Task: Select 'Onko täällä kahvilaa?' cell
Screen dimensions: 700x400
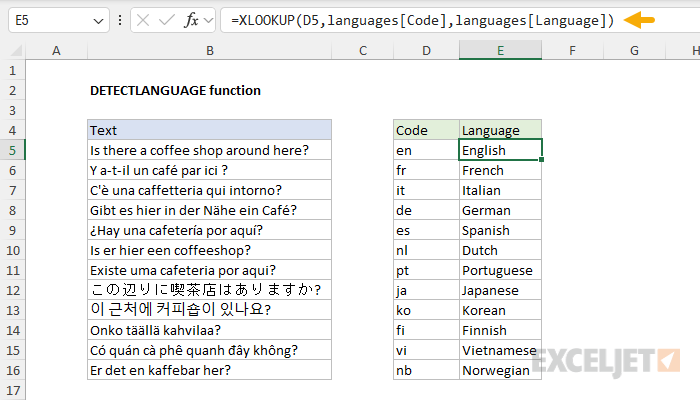Action: pos(209,330)
